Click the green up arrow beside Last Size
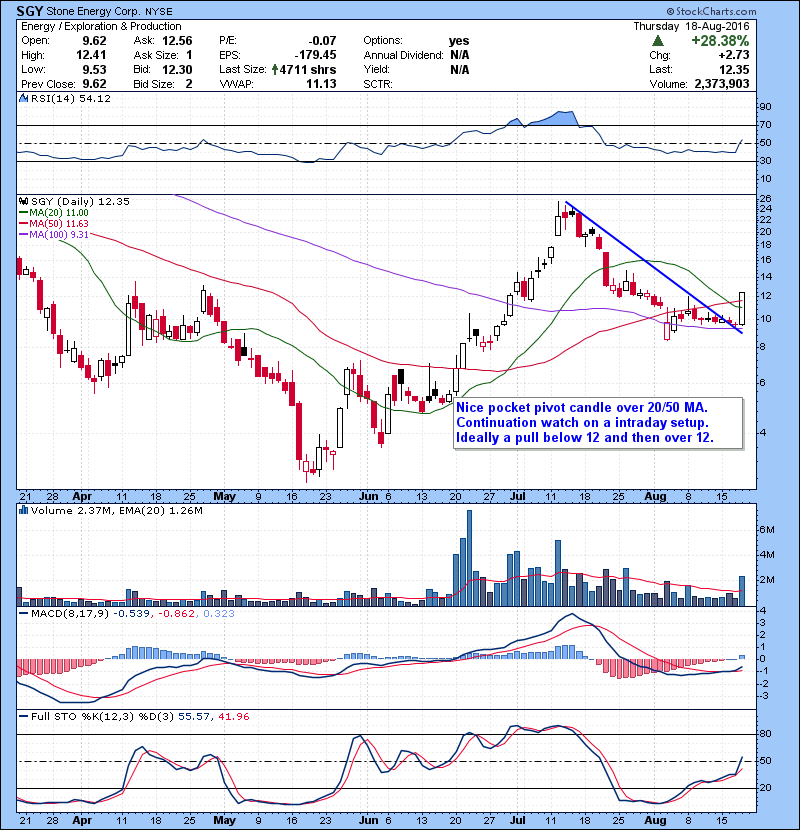Viewport: 800px width, 830px height. [275, 69]
